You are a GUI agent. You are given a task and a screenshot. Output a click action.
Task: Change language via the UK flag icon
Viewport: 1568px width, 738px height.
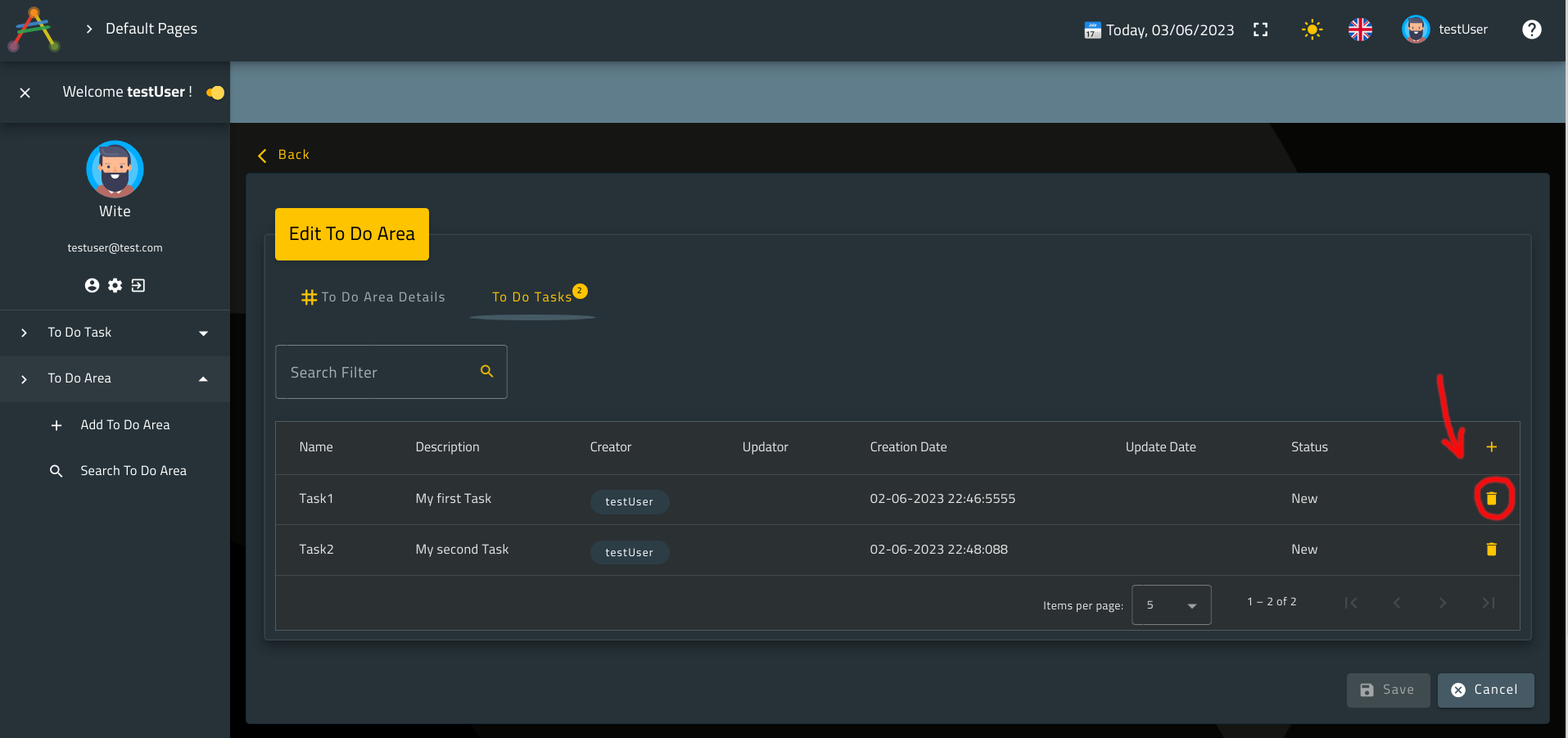1360,29
